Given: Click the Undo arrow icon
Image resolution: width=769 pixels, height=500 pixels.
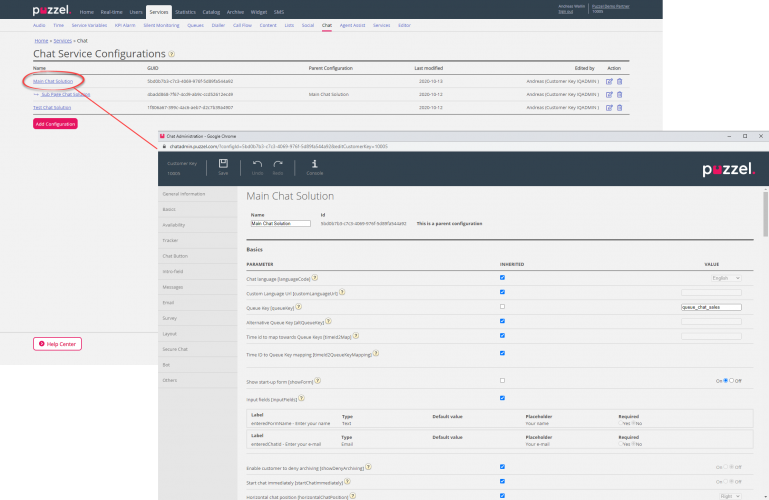Looking at the screenshot, I should click(x=257, y=164).
